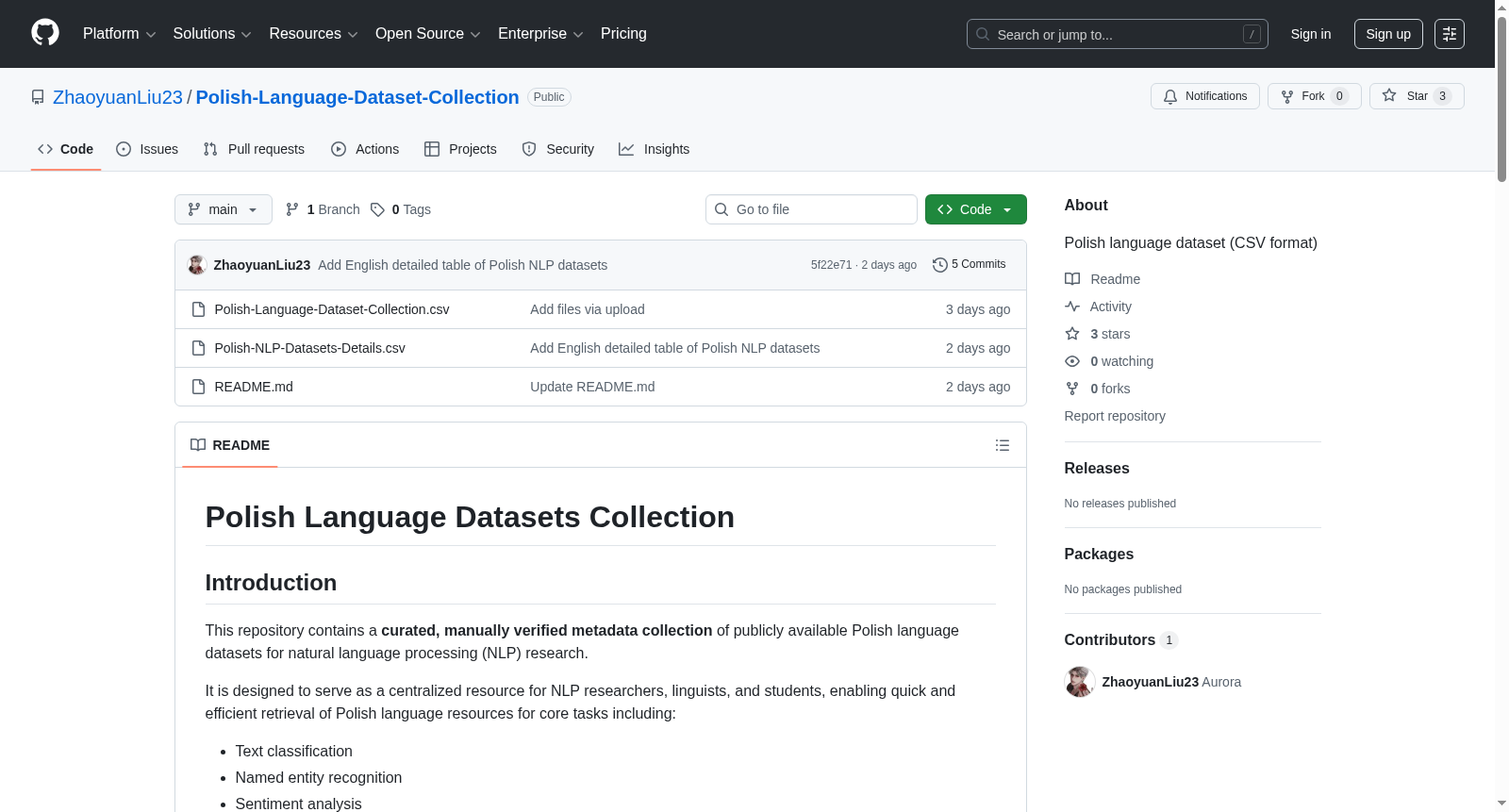Click the commit history clock icon
The width and height of the screenshot is (1509, 812).
[939, 265]
